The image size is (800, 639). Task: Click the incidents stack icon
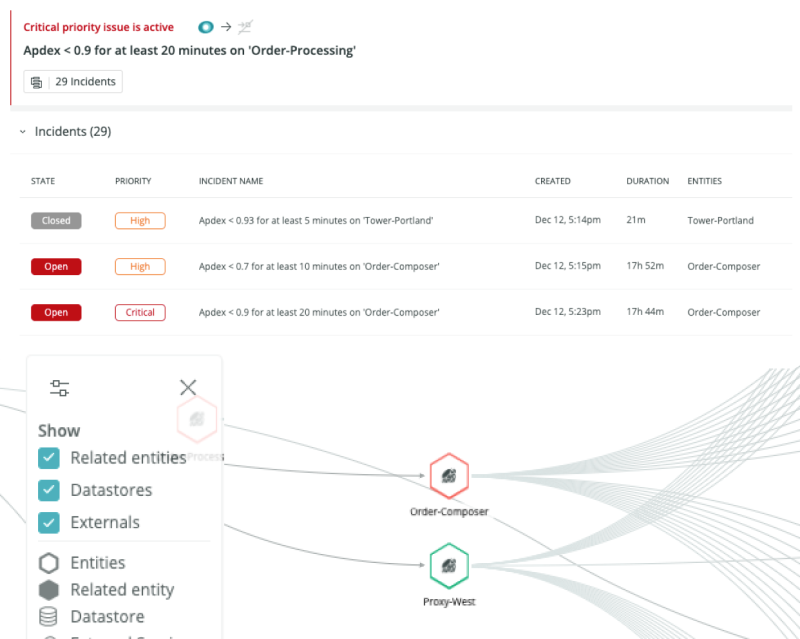[x=37, y=82]
